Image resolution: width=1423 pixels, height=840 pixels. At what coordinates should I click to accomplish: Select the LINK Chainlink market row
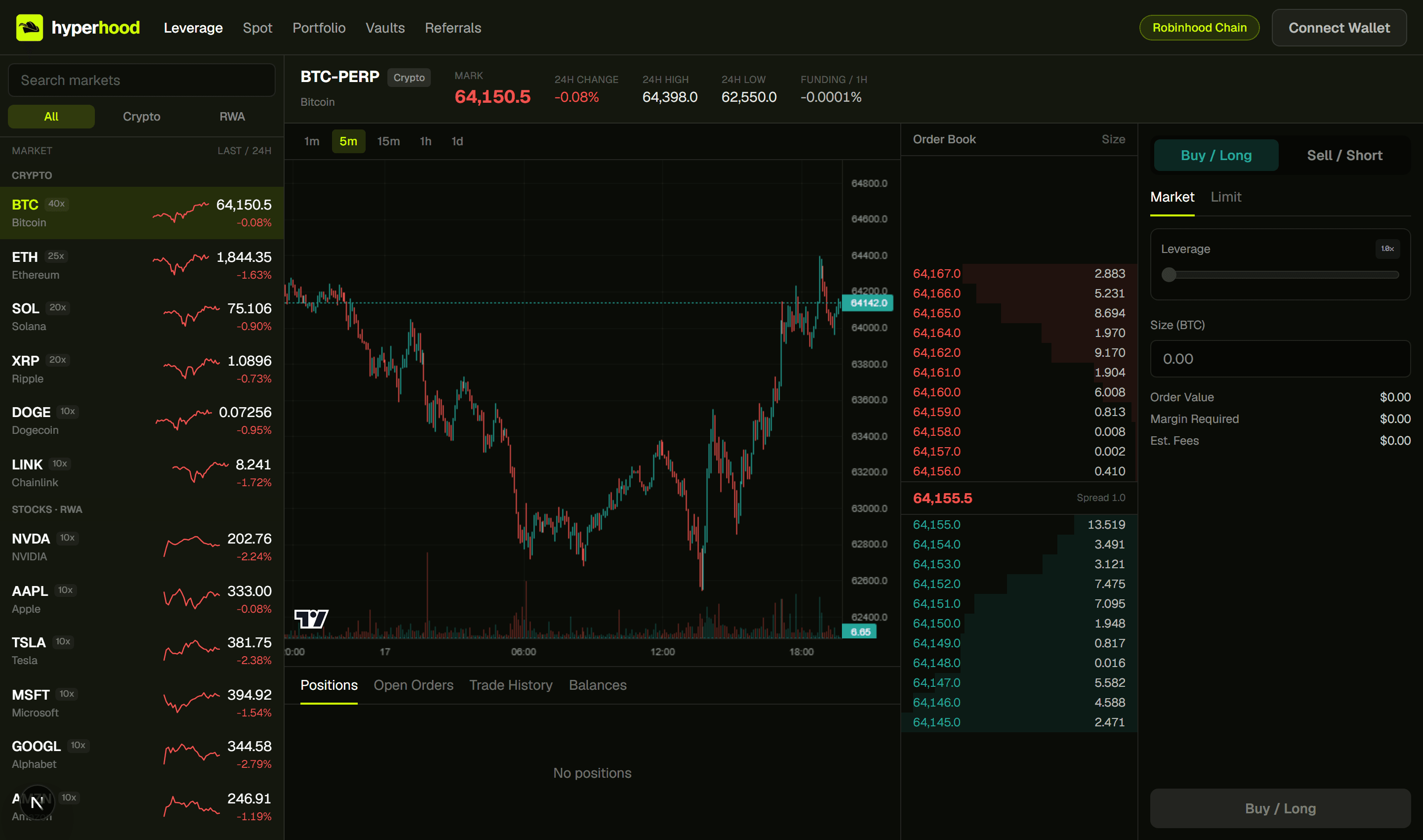[x=141, y=473]
